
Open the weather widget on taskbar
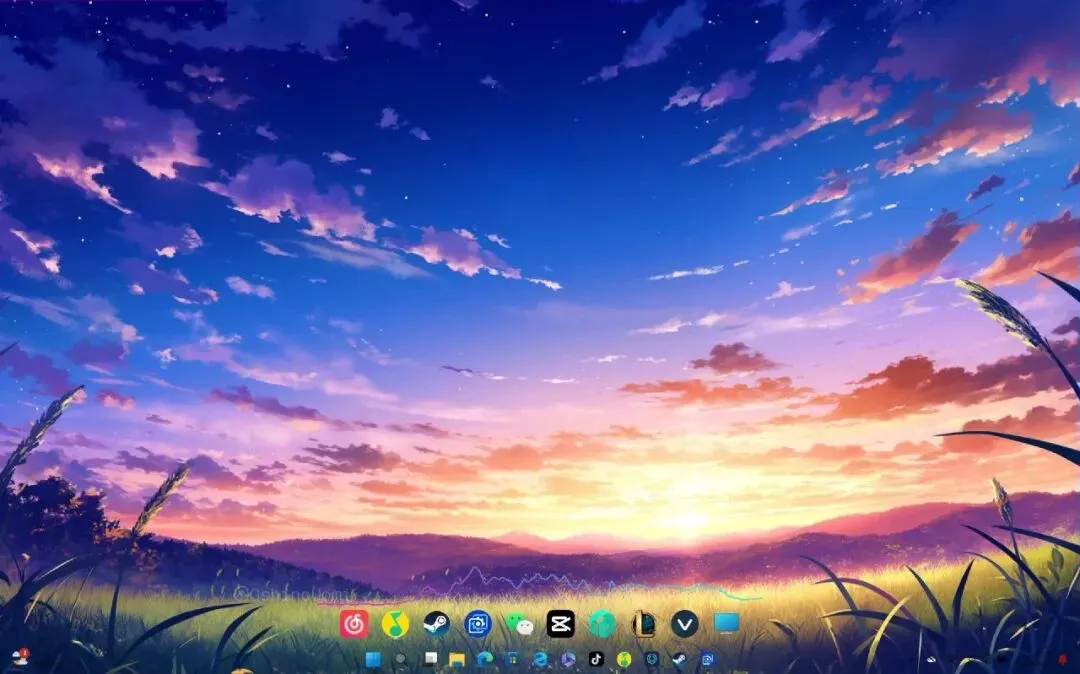coord(21,657)
